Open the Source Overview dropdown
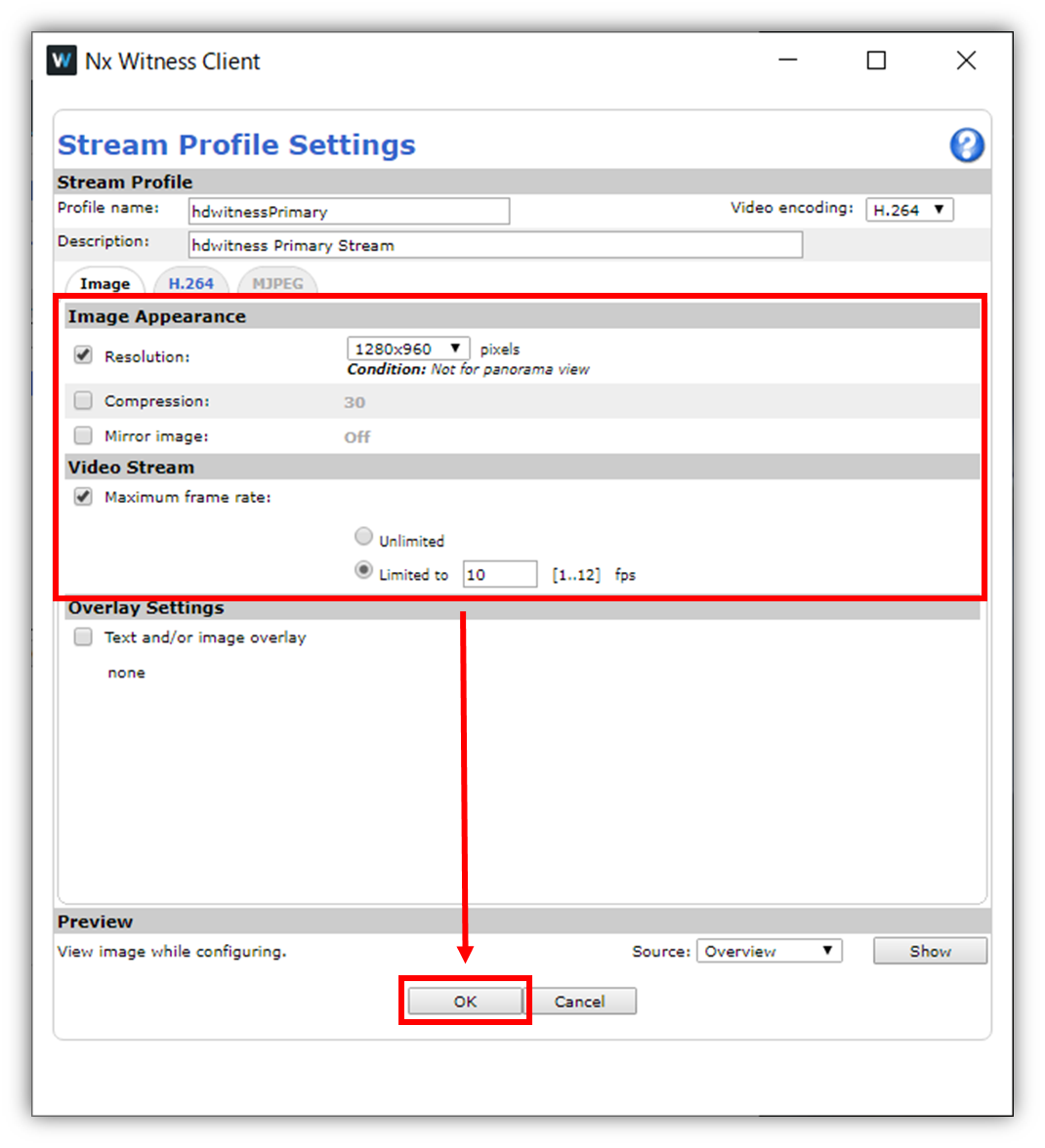This screenshot has width=1045, height=1148. point(769,951)
